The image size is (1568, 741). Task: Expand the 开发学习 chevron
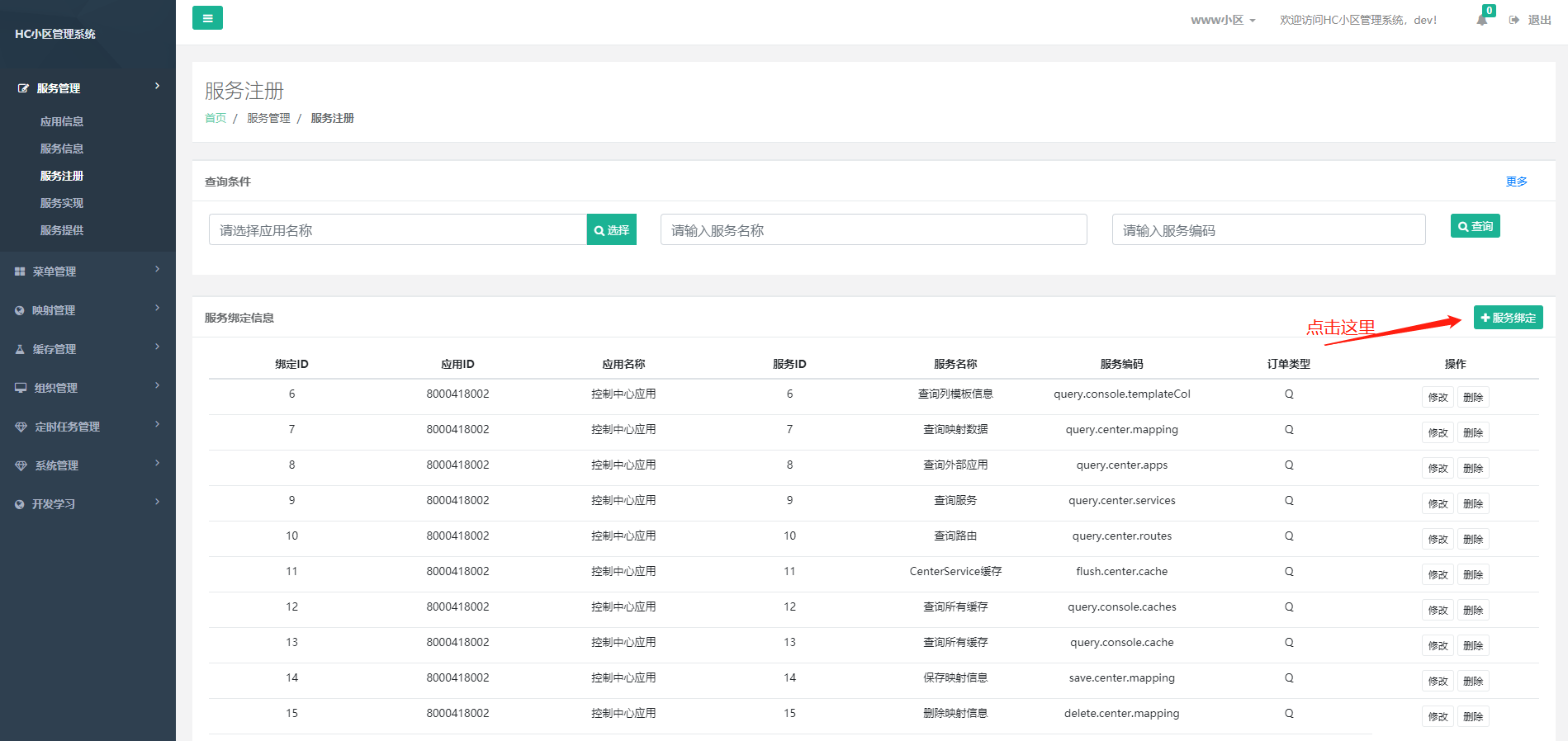point(157,502)
